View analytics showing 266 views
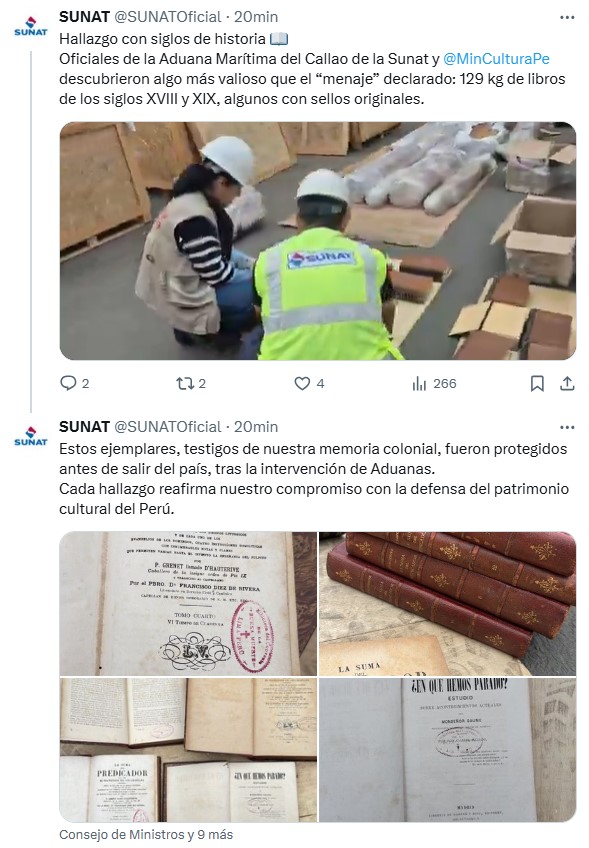 pyautogui.click(x=434, y=383)
